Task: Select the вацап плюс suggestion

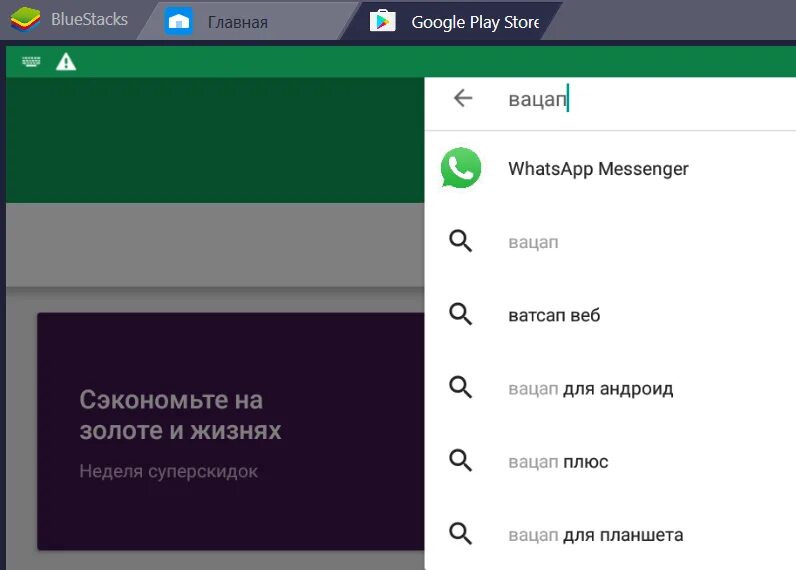Action: (x=610, y=461)
